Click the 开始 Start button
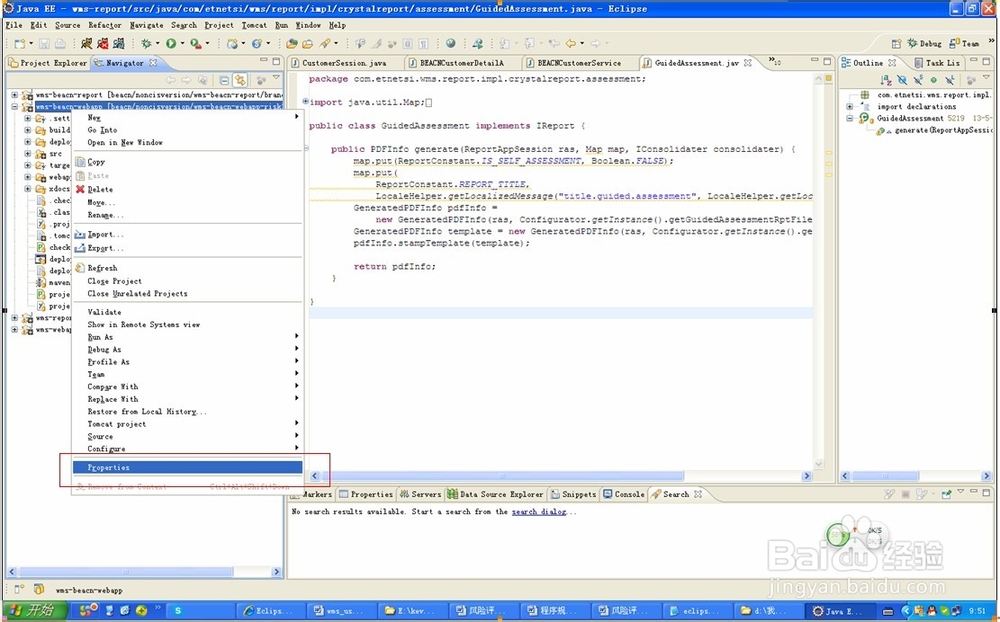1000x622 pixels. pyautogui.click(x=35, y=611)
